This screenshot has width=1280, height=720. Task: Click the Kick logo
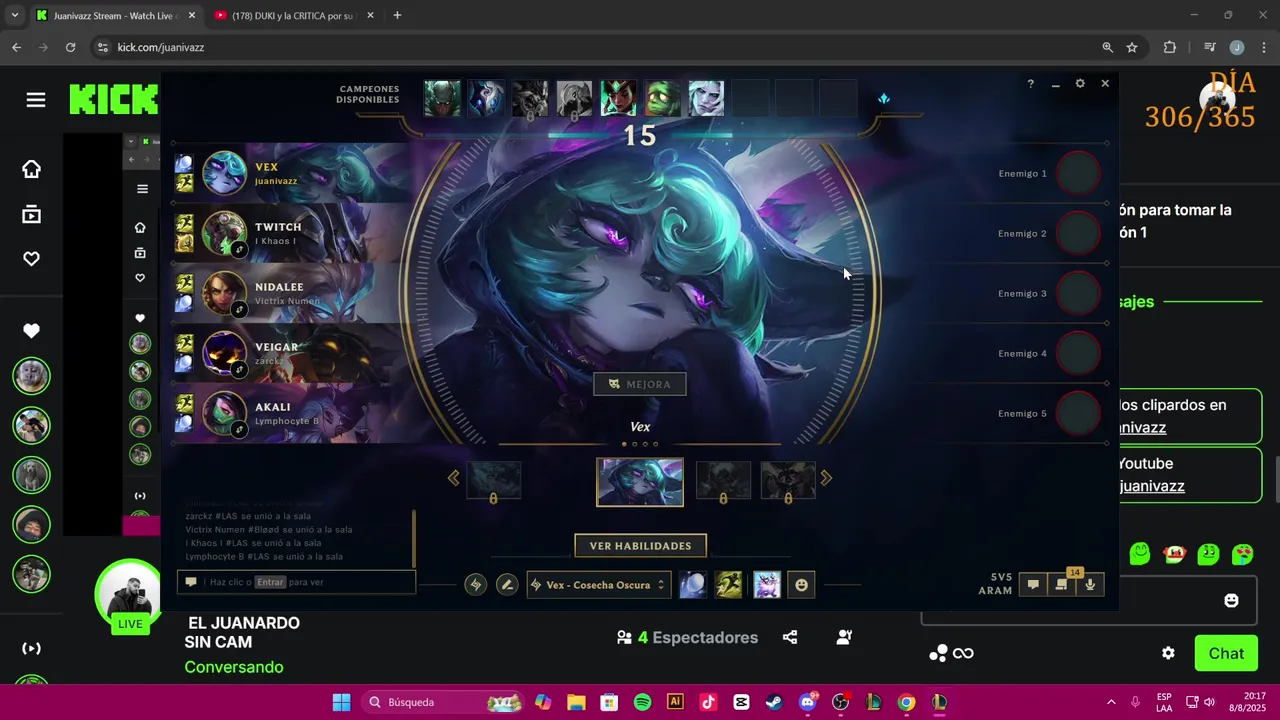[113, 99]
